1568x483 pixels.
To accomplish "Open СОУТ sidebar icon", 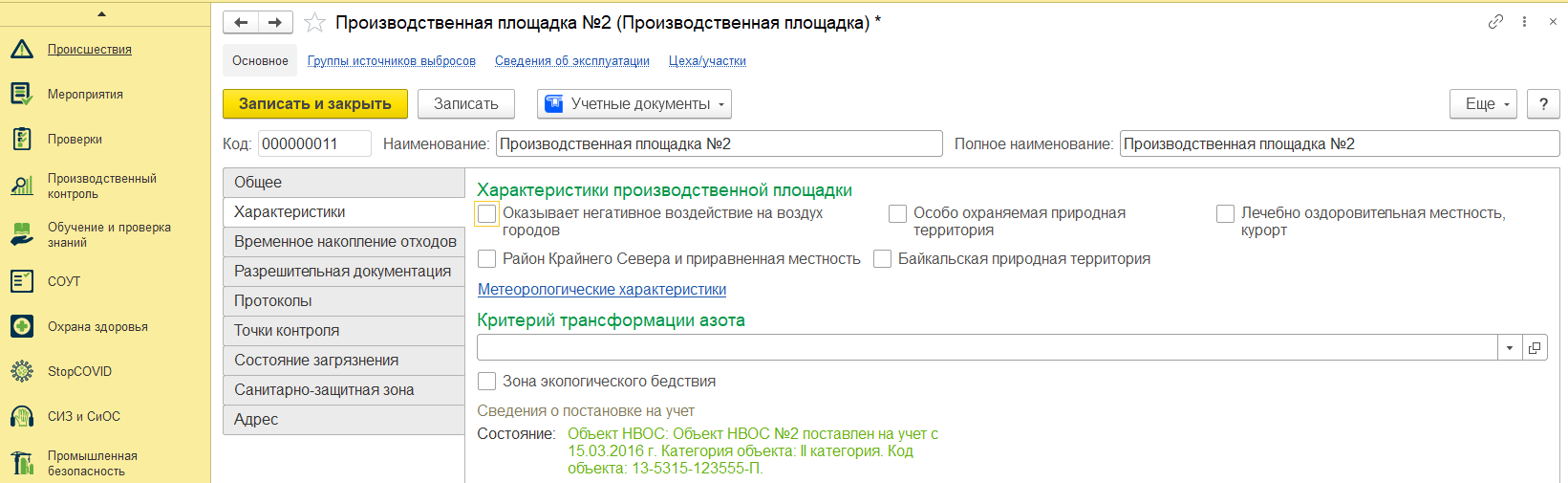I will [x=22, y=281].
